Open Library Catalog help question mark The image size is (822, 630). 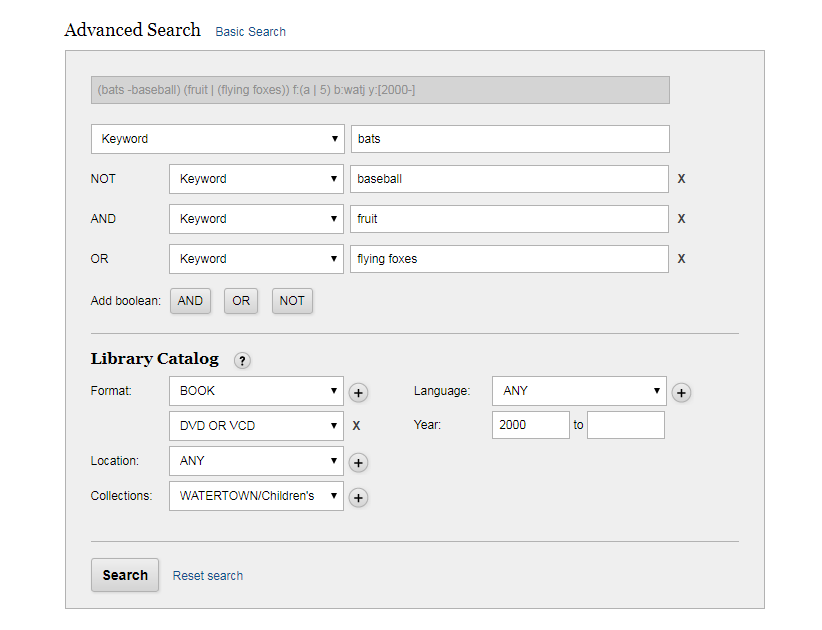tap(242, 361)
